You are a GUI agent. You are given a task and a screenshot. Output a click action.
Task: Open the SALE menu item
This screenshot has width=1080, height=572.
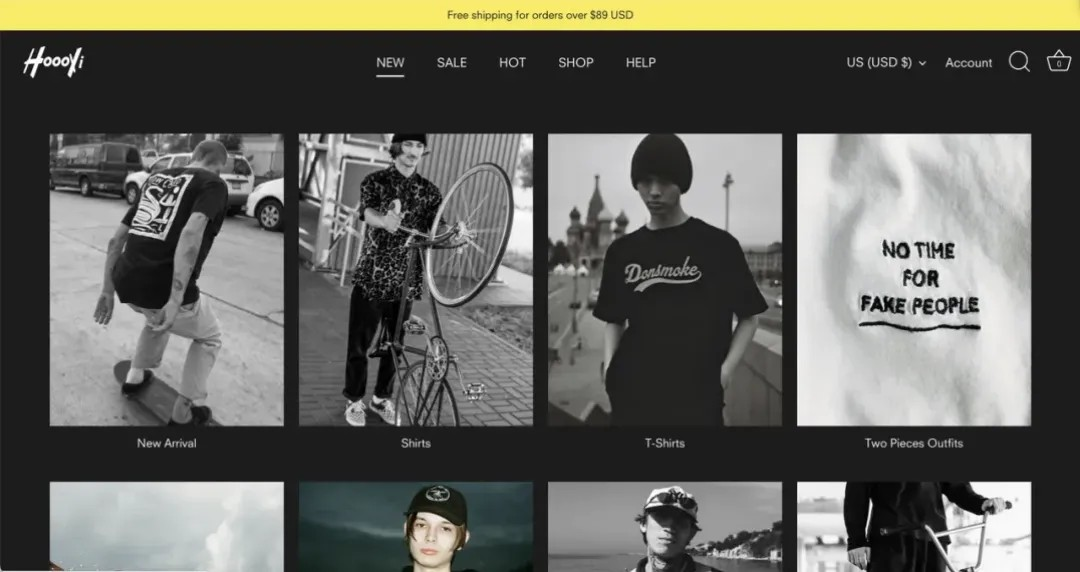(x=452, y=63)
